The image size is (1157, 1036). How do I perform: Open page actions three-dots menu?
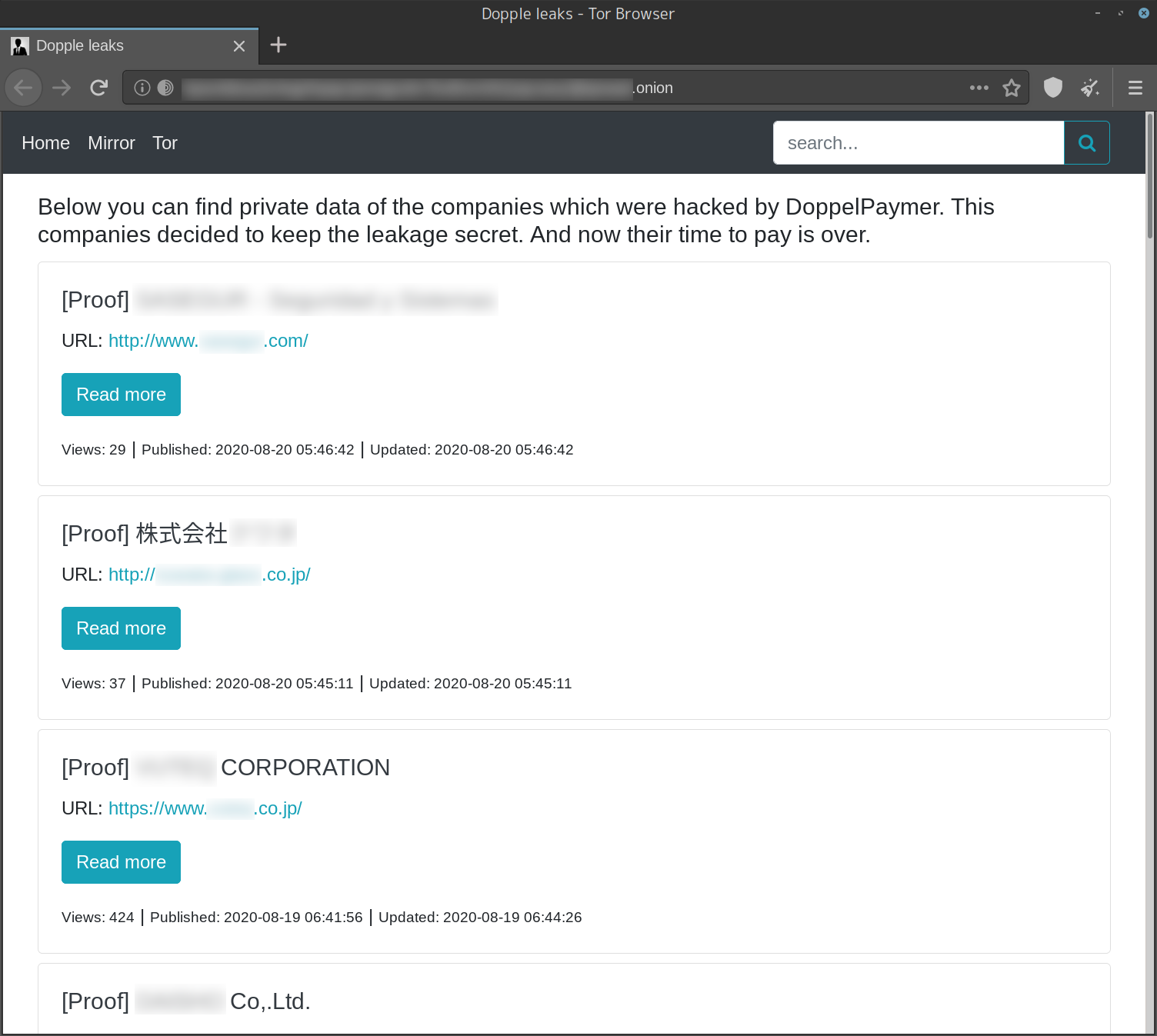point(979,88)
